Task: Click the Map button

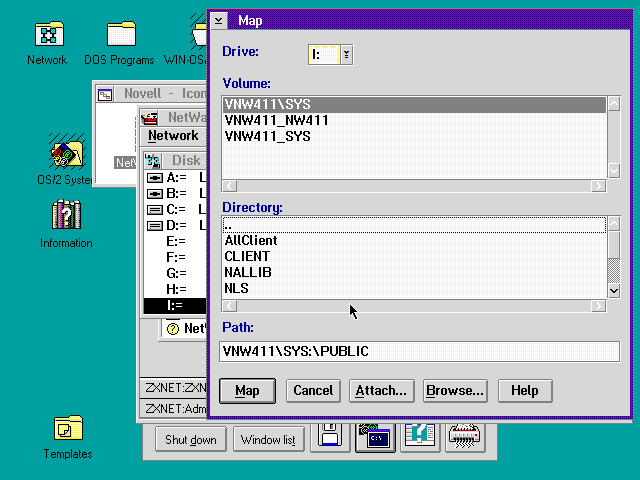Action: pyautogui.click(x=247, y=391)
